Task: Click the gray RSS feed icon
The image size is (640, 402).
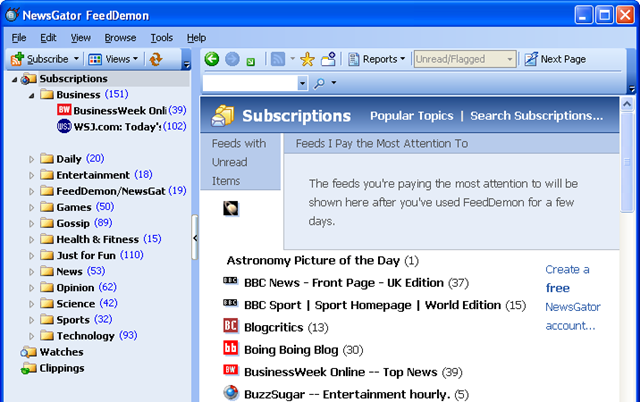Action: (x=278, y=59)
